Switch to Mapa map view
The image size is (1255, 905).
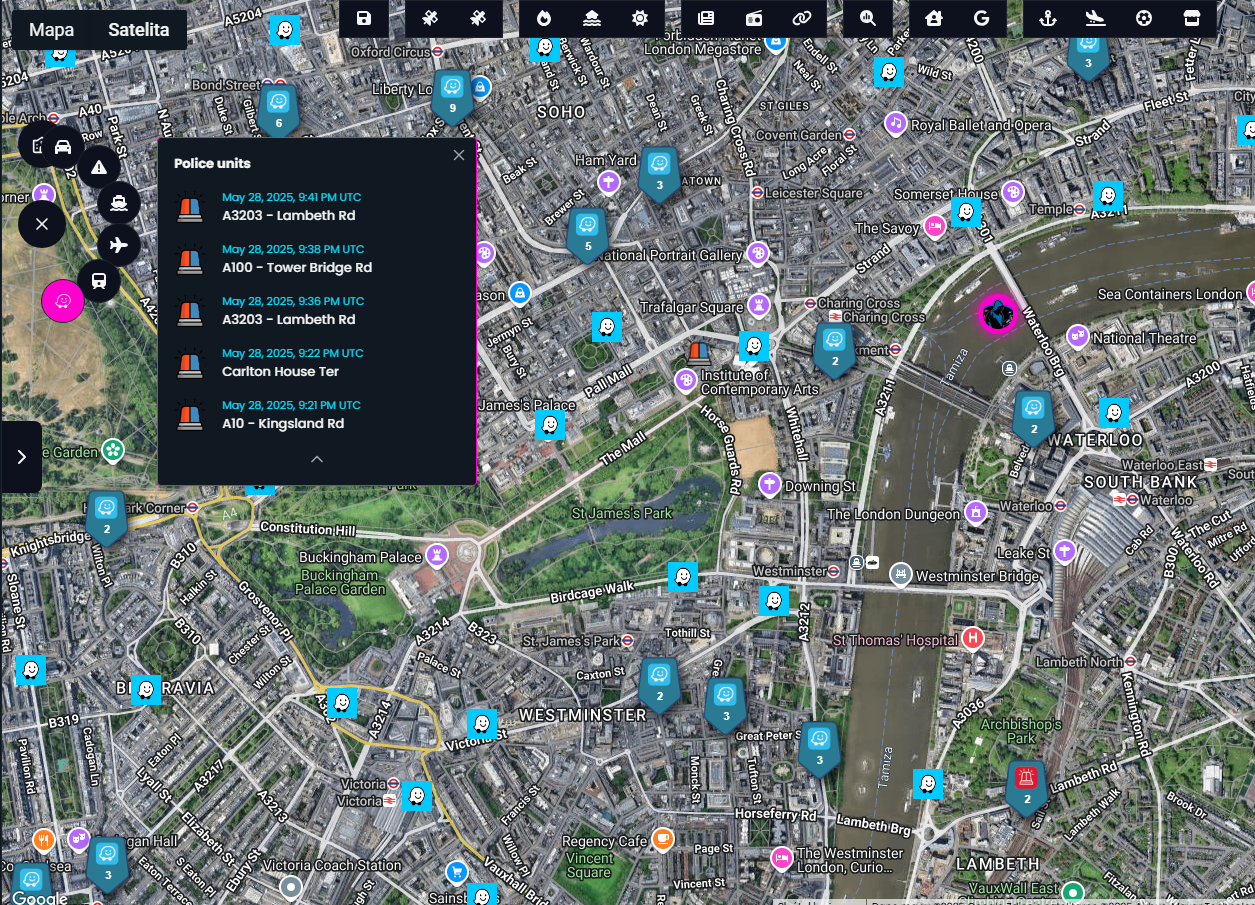pos(51,30)
